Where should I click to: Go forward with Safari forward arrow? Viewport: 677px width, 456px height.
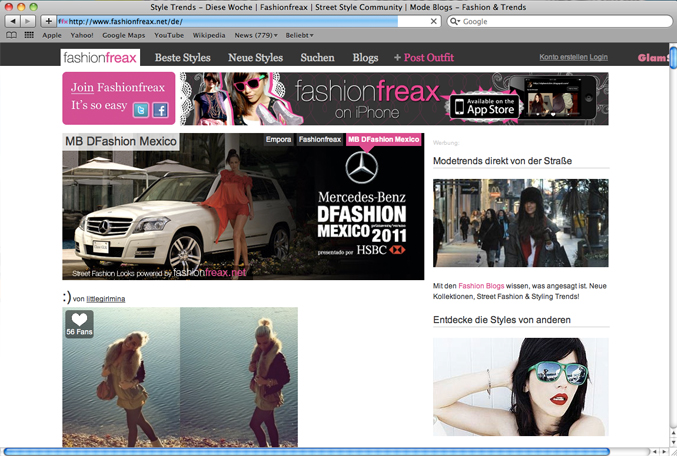(x=28, y=21)
